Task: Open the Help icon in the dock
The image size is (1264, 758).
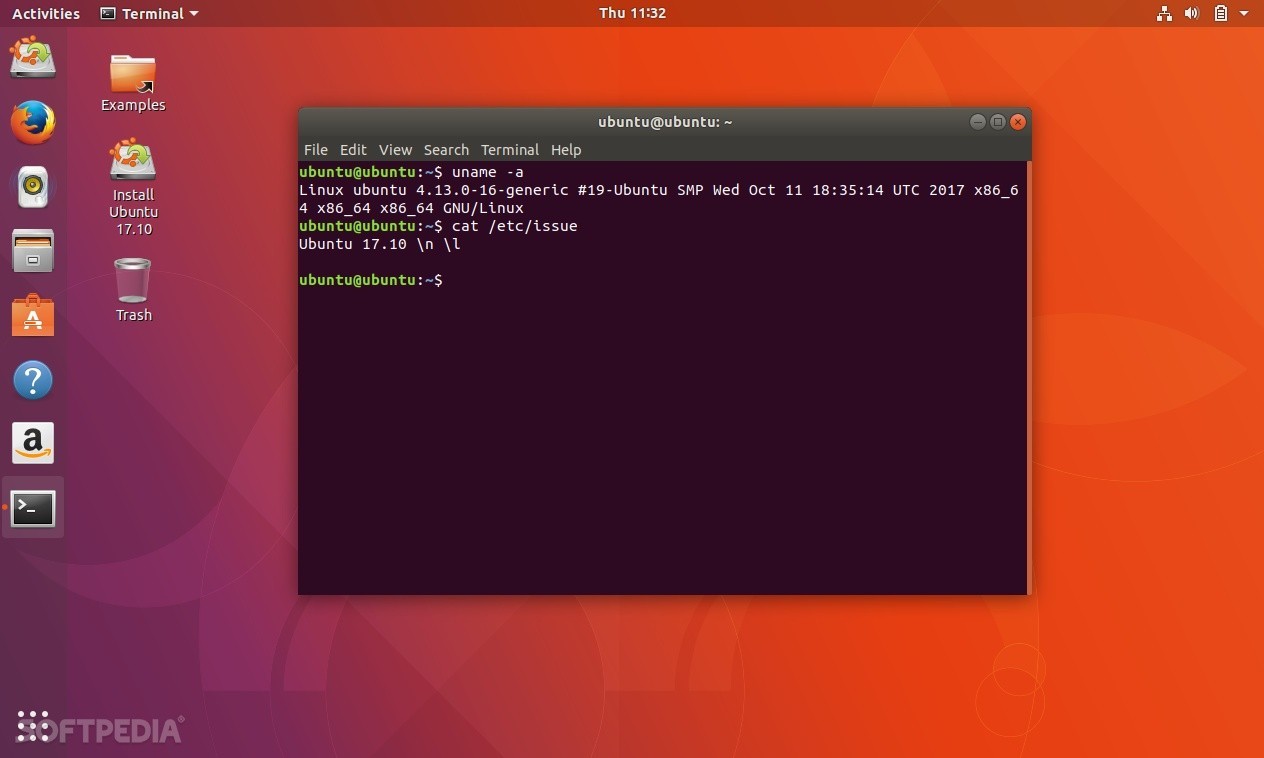Action: [x=33, y=380]
